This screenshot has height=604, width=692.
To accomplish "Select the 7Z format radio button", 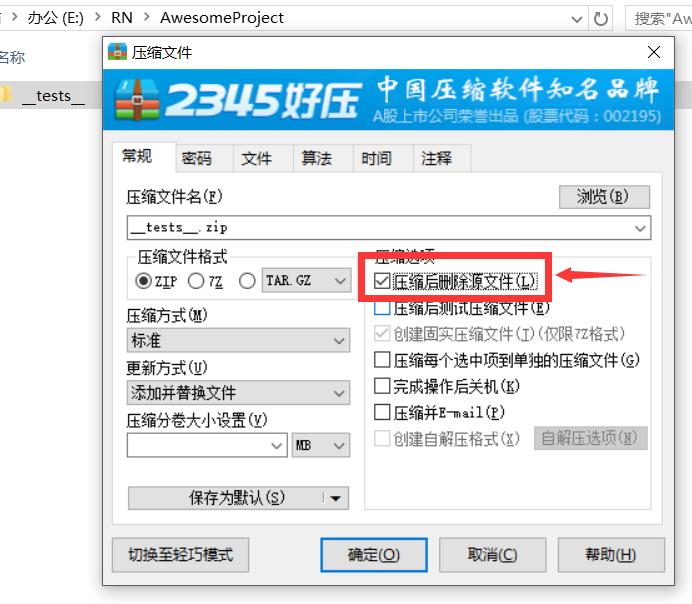I will 196,281.
